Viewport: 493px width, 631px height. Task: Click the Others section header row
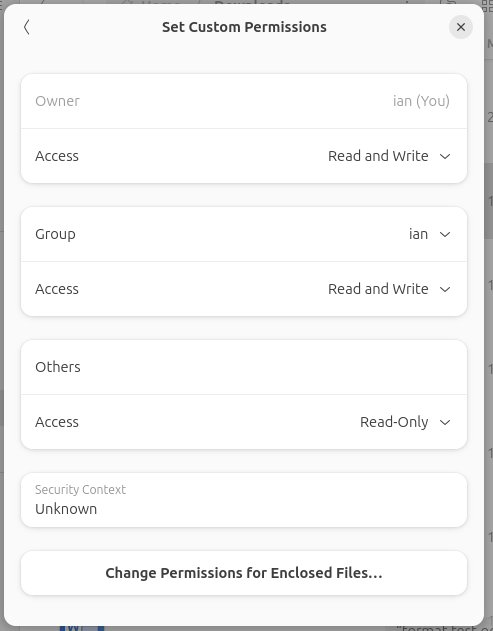click(244, 367)
